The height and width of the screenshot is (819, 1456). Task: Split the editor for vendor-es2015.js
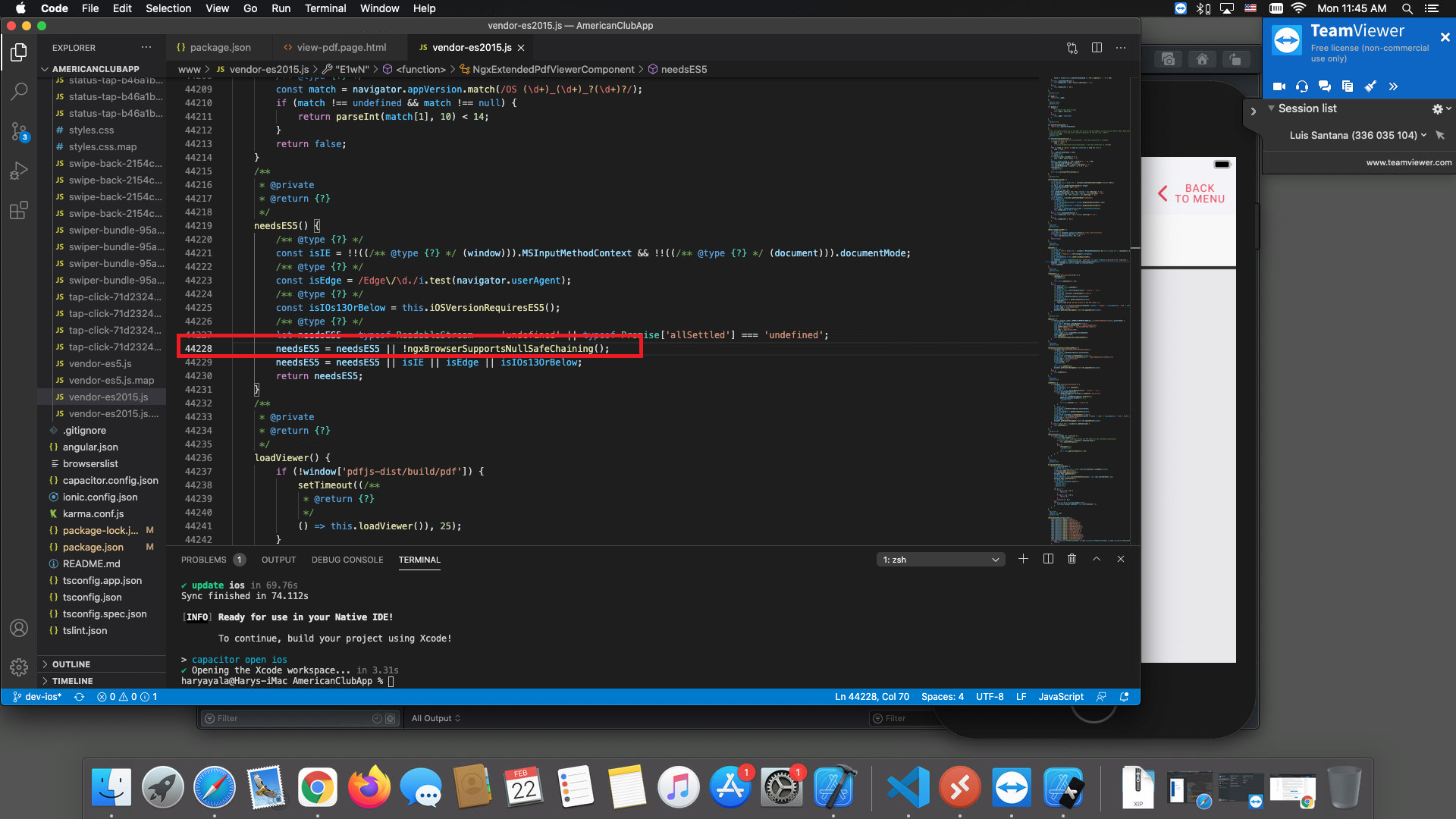tap(1097, 47)
